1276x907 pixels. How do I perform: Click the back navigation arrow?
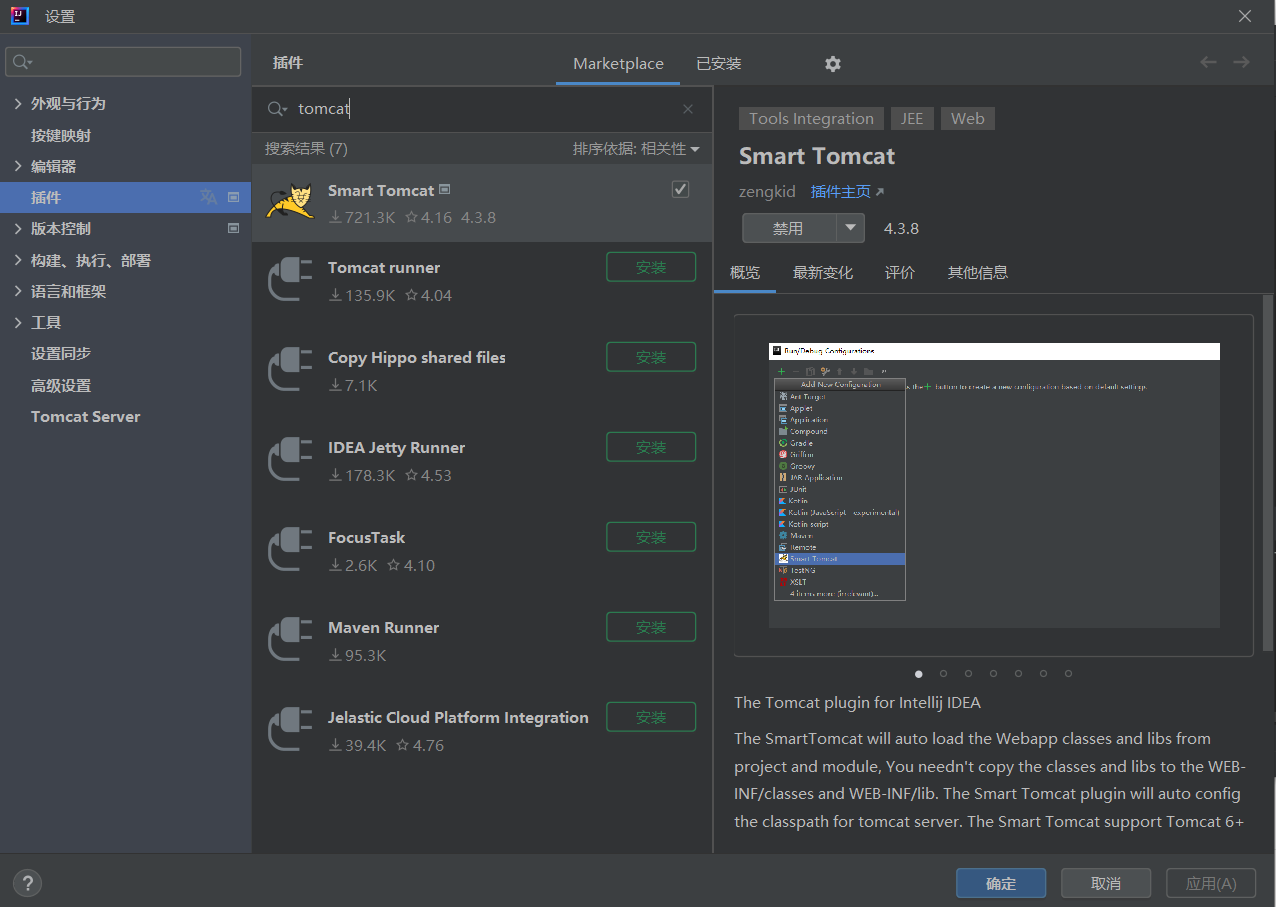point(1208,62)
